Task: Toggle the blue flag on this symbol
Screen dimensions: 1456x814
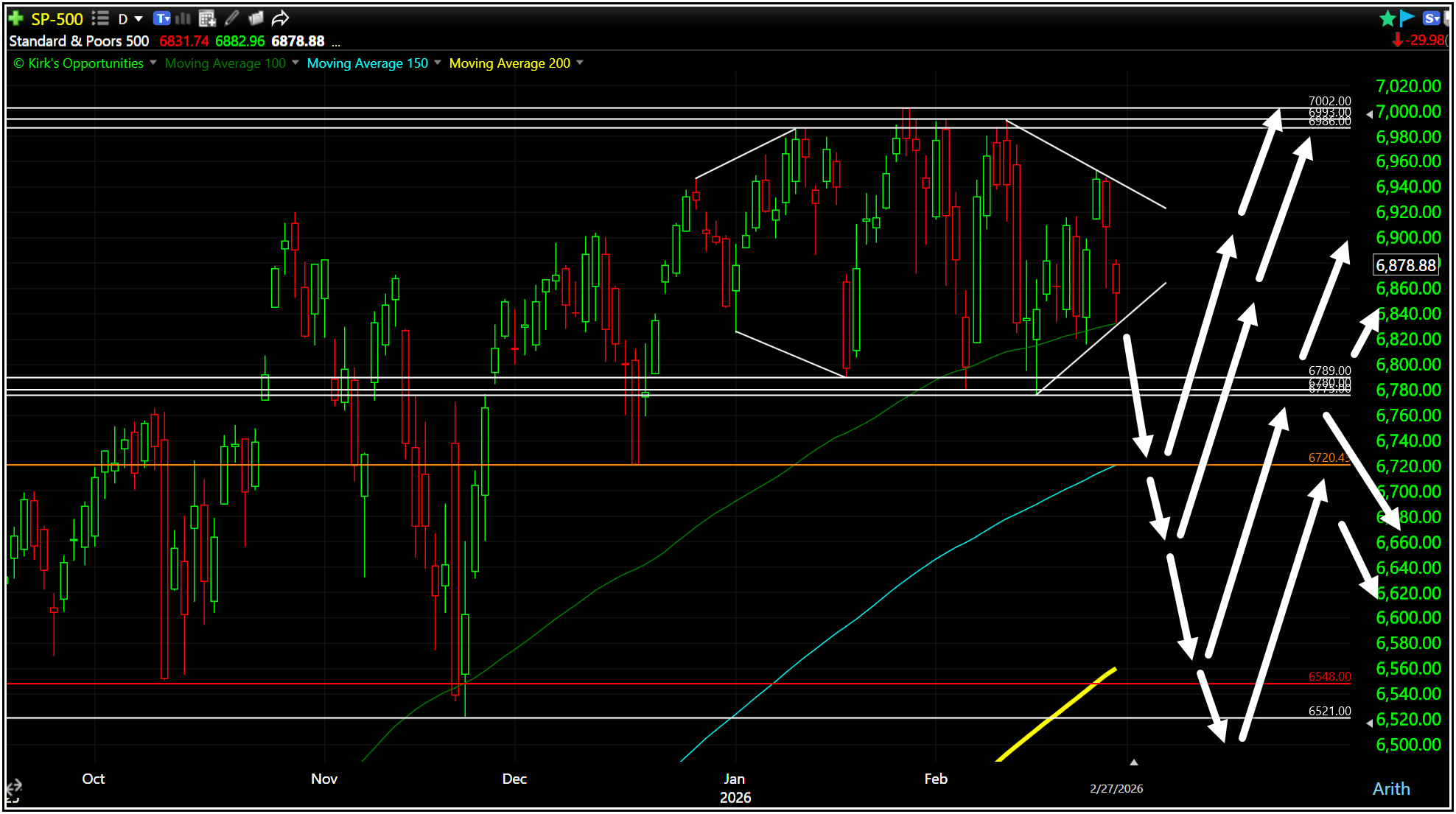Action: [x=1407, y=18]
